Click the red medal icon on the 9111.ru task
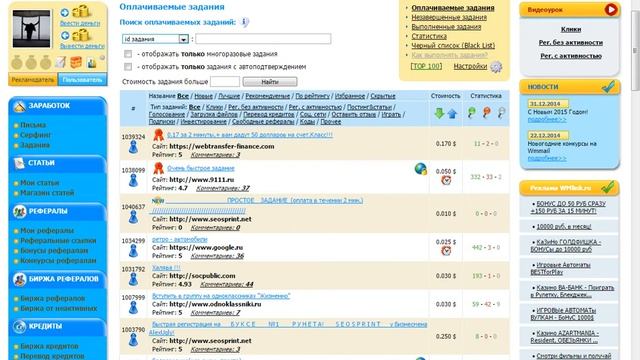Viewport: 640px width, 360px height. tap(158, 168)
